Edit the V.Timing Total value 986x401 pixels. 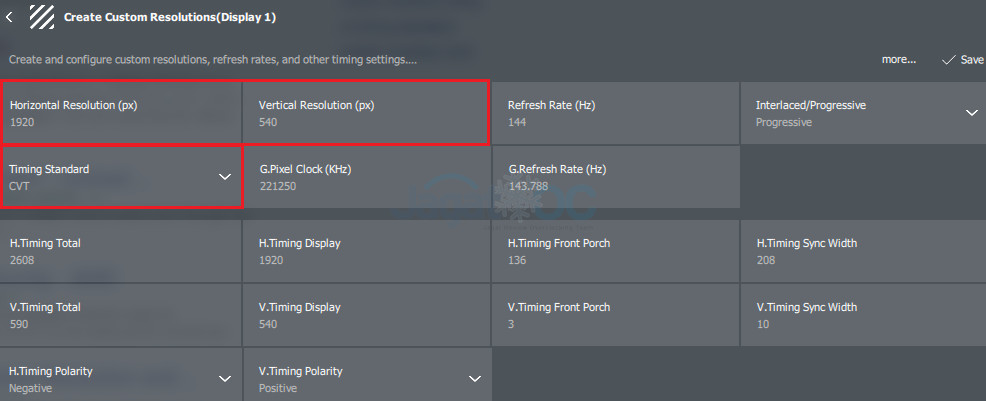click(121, 315)
